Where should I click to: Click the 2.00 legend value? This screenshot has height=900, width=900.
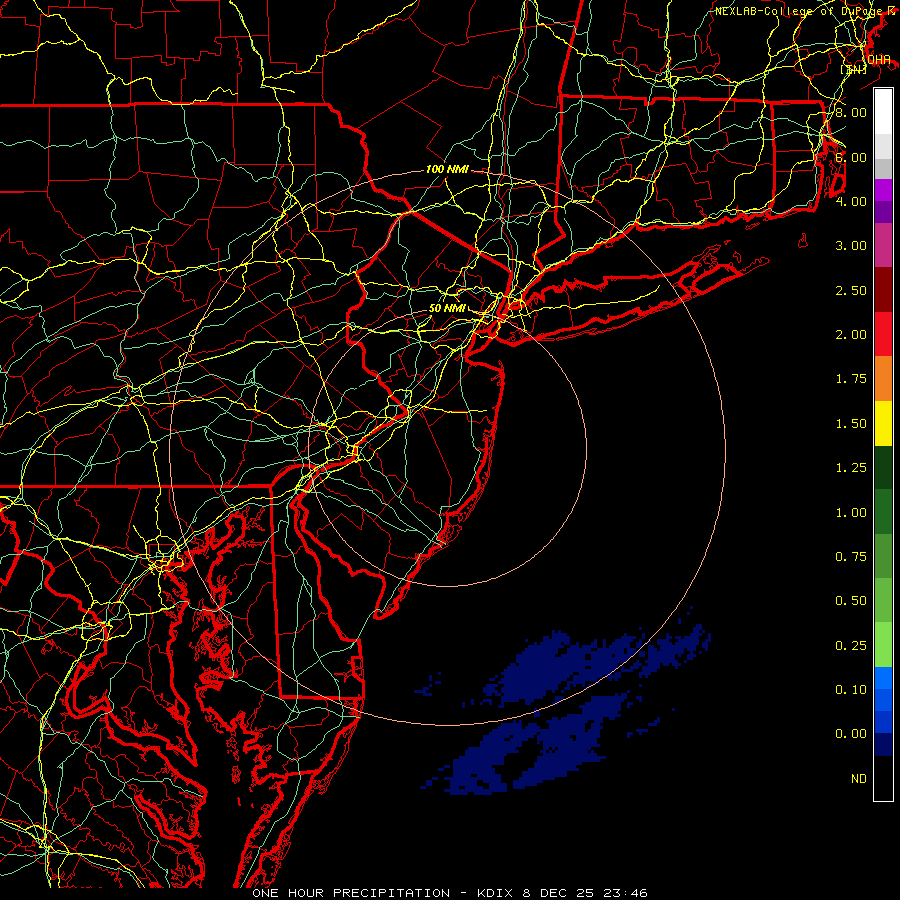pyautogui.click(x=851, y=335)
